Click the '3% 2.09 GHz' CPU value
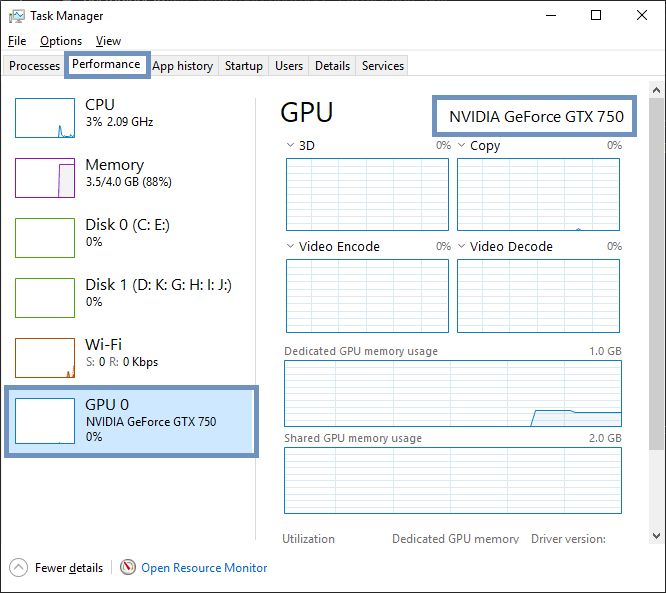 coord(119,122)
